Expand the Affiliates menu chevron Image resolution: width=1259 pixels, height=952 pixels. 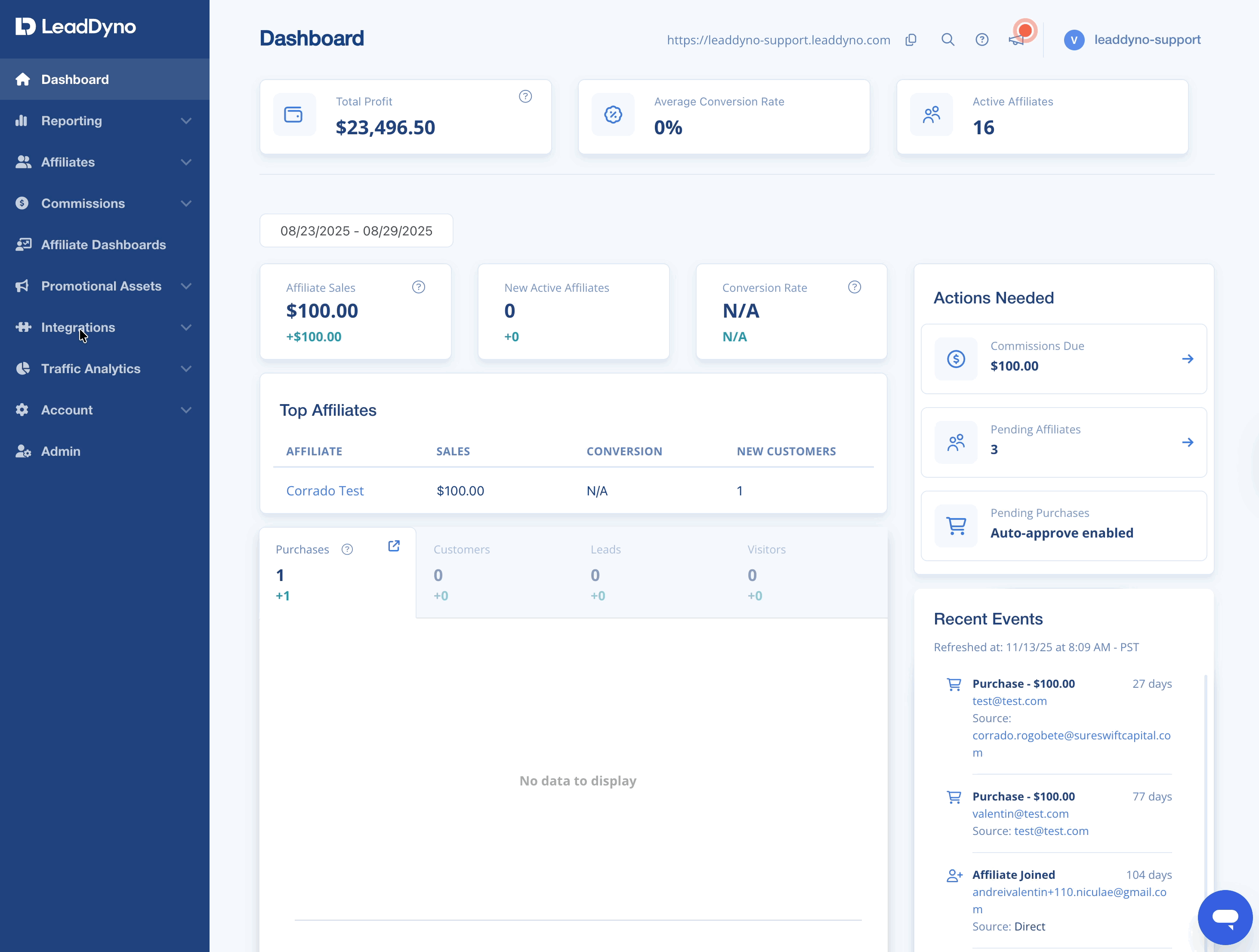click(186, 162)
